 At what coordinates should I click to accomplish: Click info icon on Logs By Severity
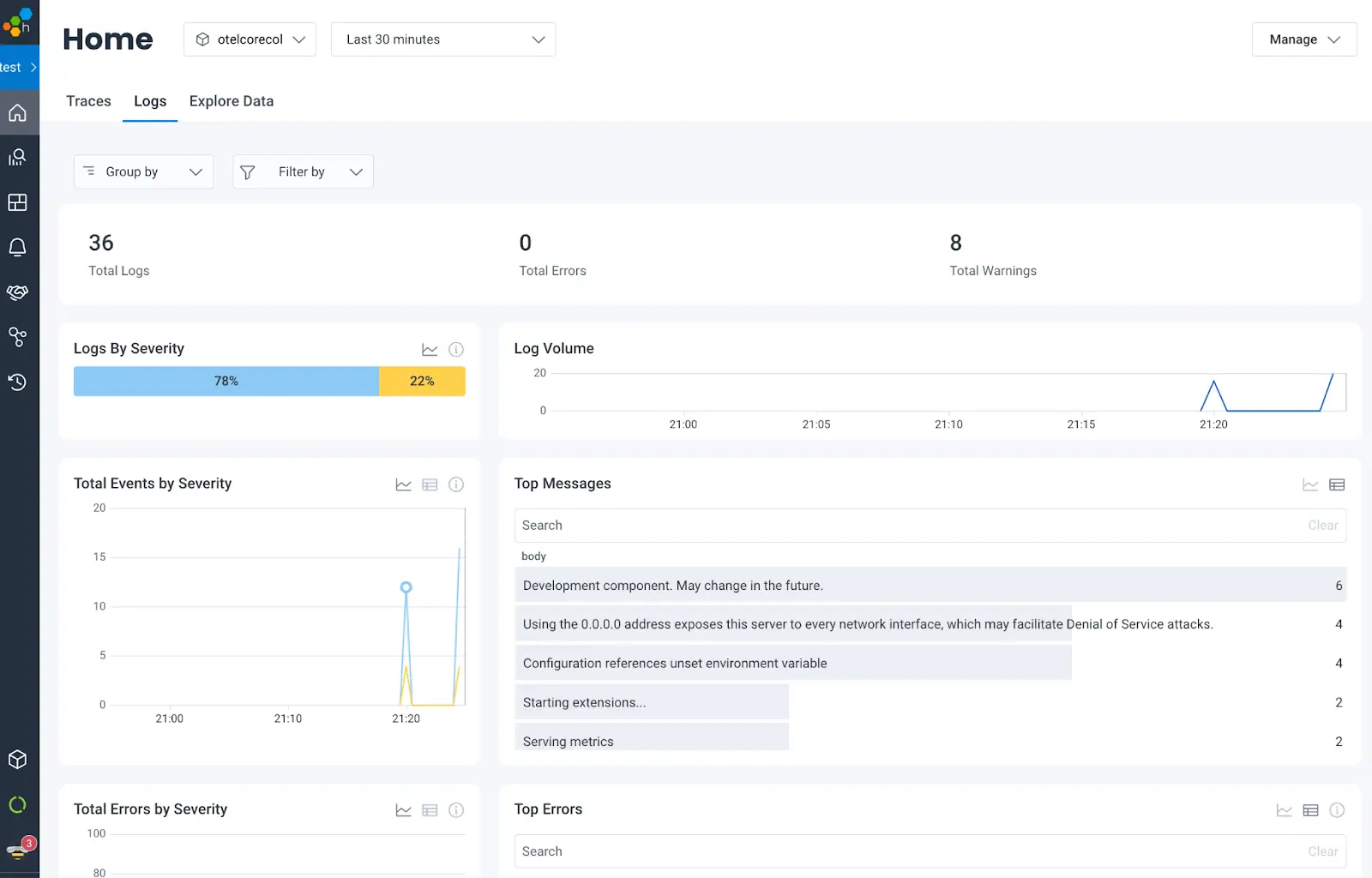coord(456,350)
